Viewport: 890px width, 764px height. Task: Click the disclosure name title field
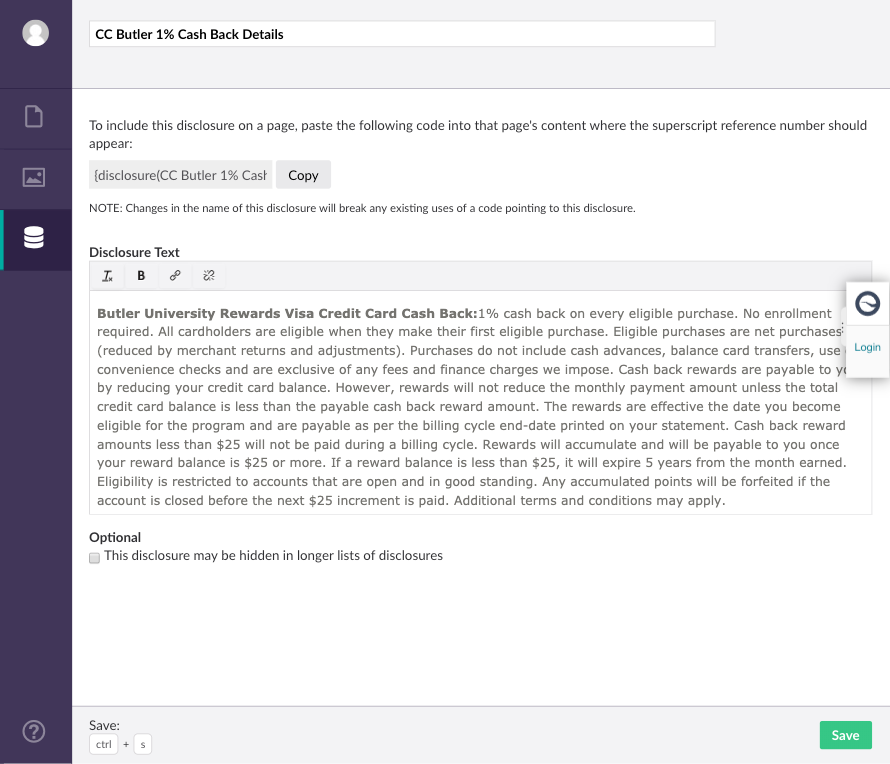click(x=402, y=34)
